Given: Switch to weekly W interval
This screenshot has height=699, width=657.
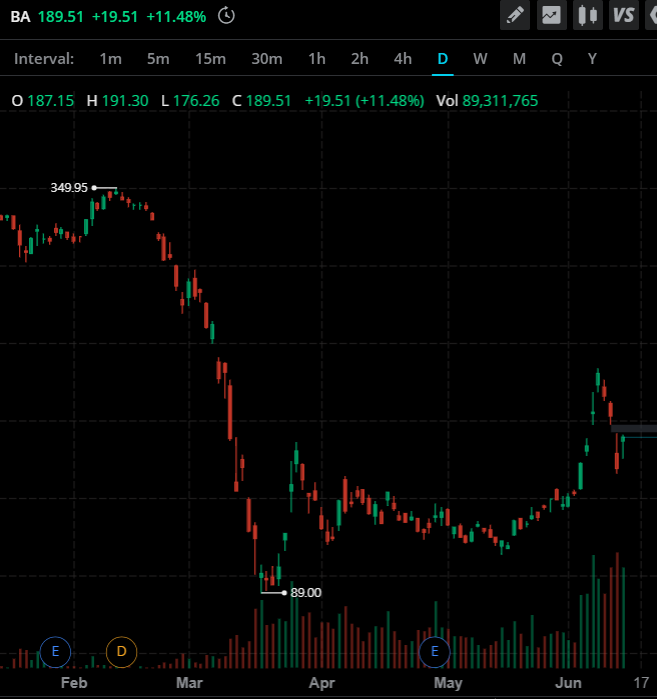Looking at the screenshot, I should coord(480,59).
